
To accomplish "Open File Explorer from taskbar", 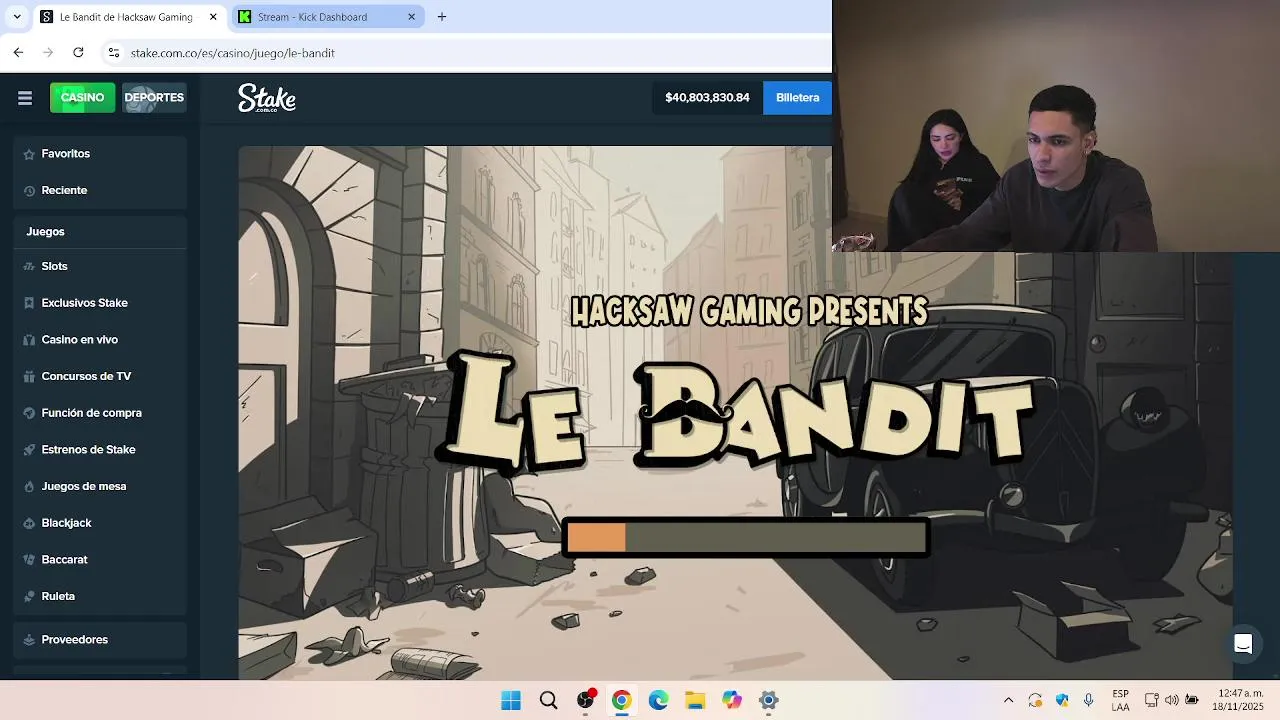I will pos(695,700).
